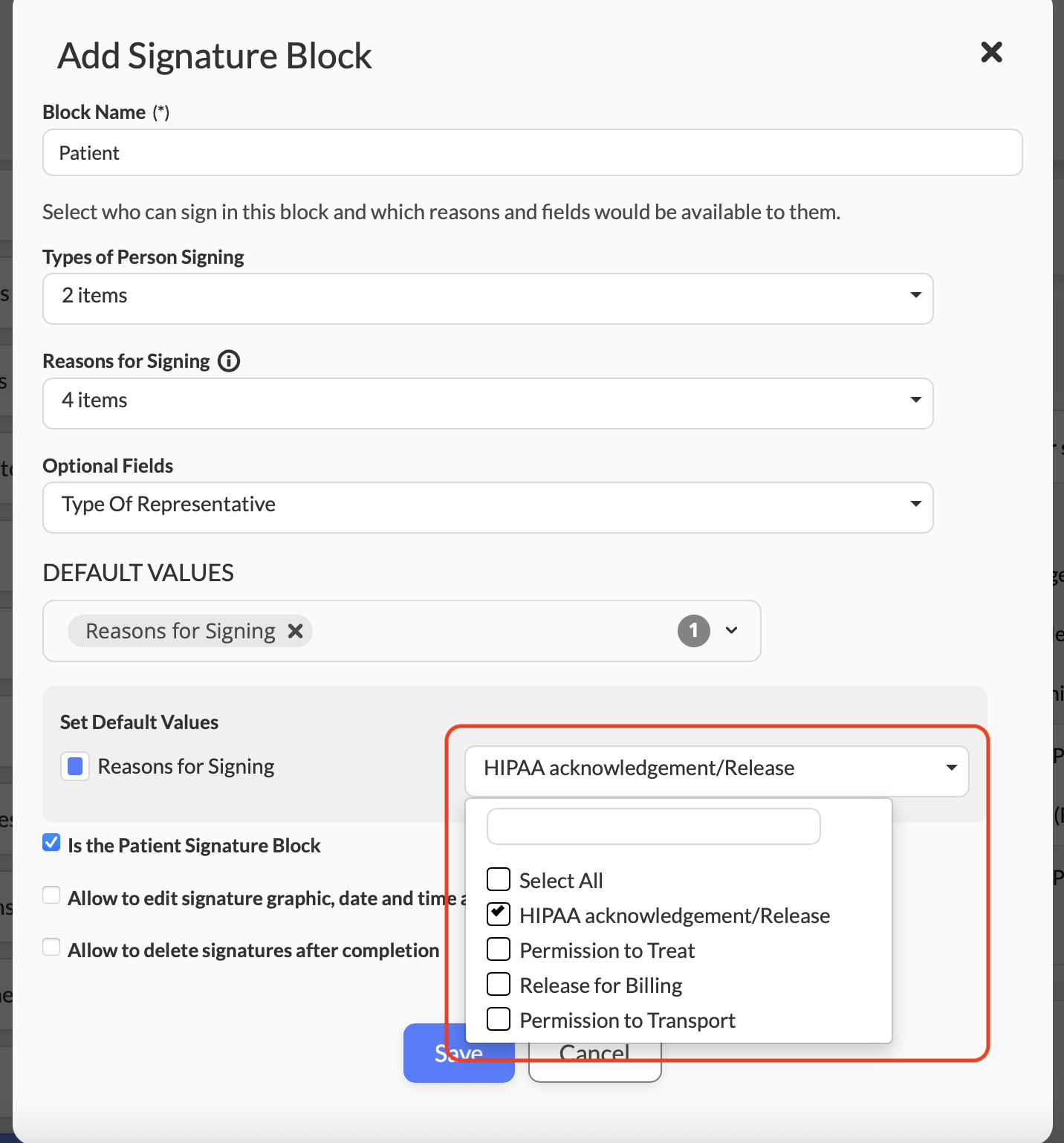This screenshot has width=1064, height=1143.
Task: Collapse the HIPAA acknowledgement/Release dropdown
Action: click(x=951, y=768)
